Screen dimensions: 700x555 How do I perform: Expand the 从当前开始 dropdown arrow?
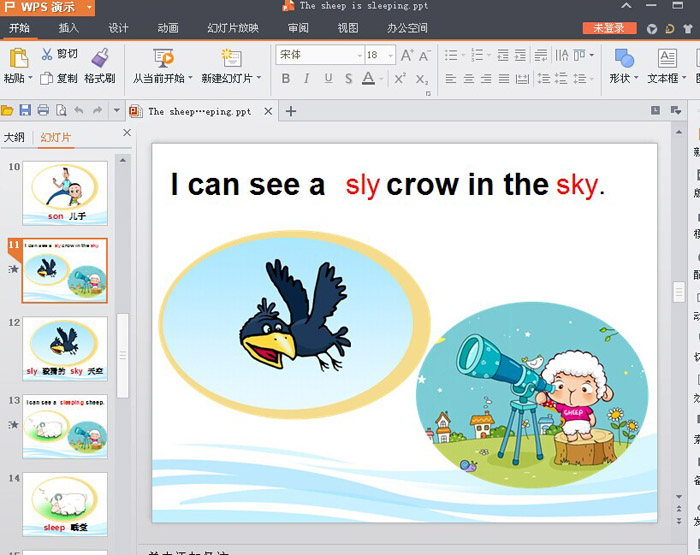pyautogui.click(x=190, y=78)
